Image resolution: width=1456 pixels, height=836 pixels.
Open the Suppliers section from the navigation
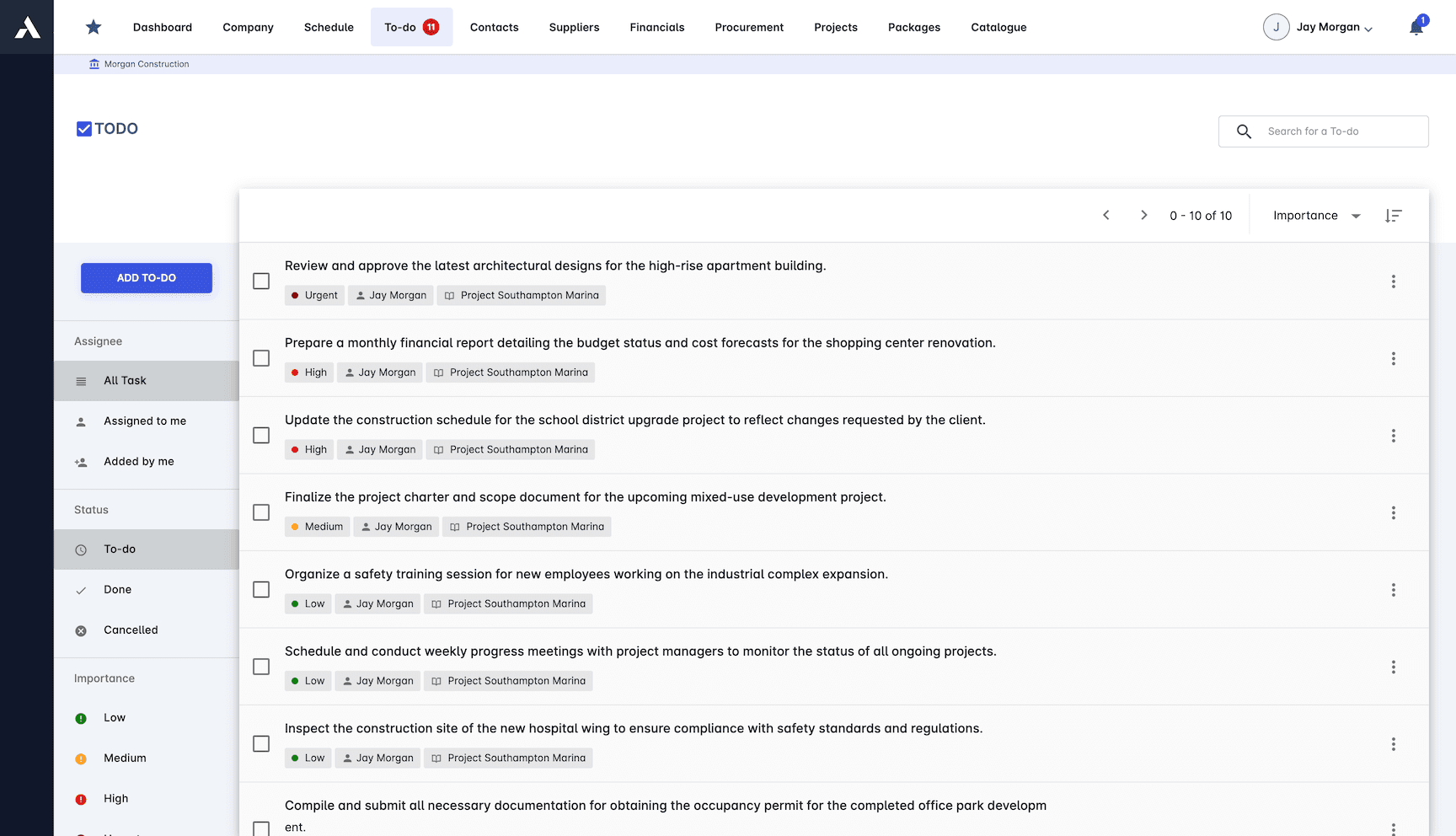pos(574,27)
